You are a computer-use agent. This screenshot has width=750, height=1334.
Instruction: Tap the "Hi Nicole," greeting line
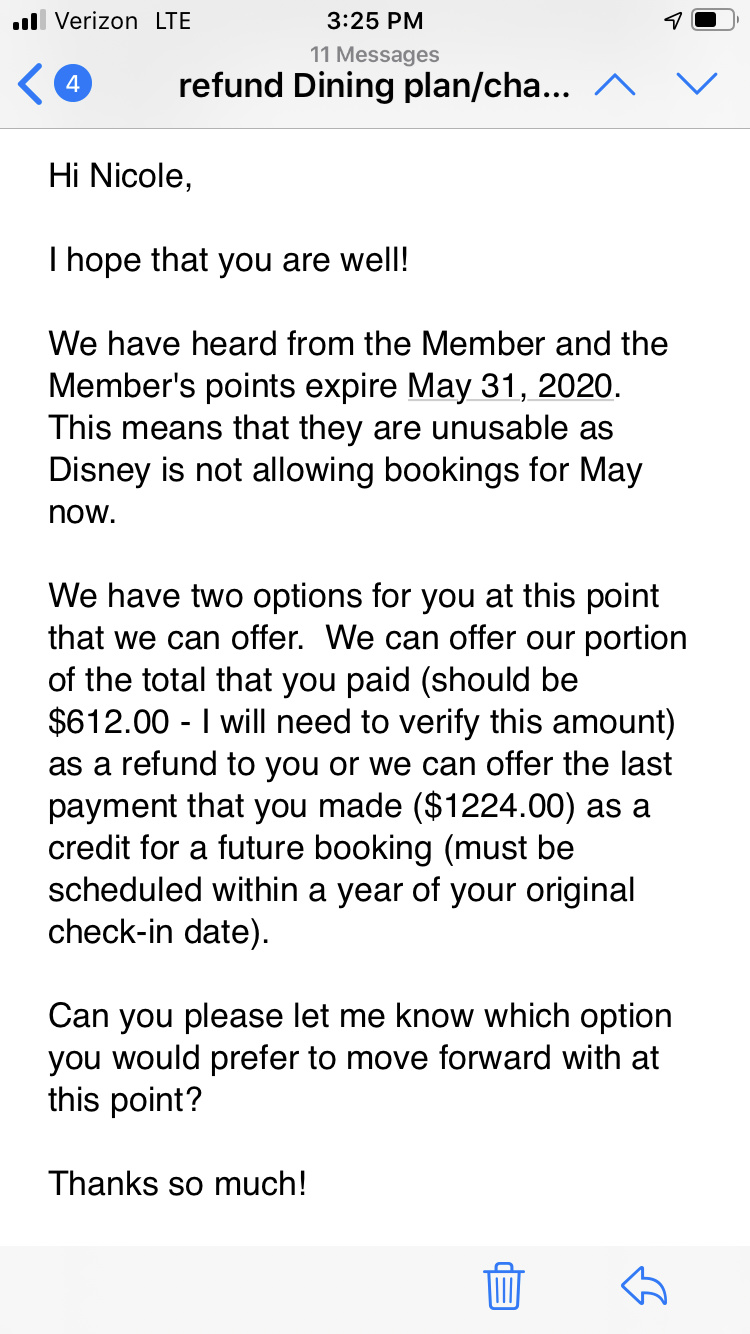click(120, 176)
